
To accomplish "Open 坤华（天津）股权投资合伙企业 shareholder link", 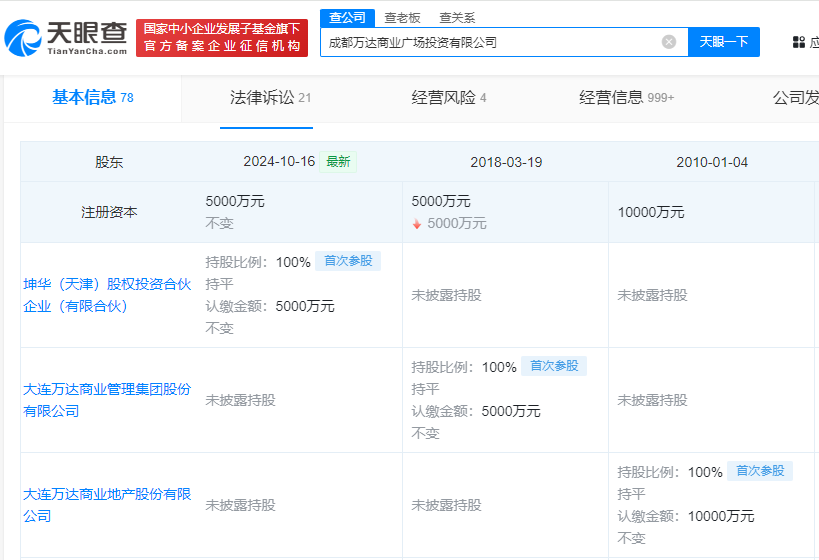I will (107, 295).
